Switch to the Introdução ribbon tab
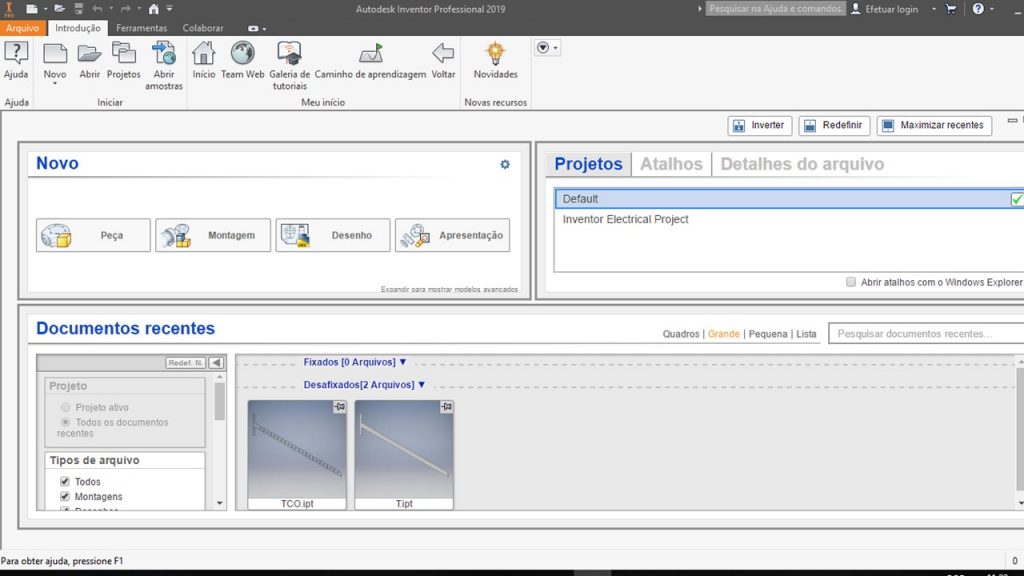Image resolution: width=1024 pixels, height=576 pixels. click(78, 28)
